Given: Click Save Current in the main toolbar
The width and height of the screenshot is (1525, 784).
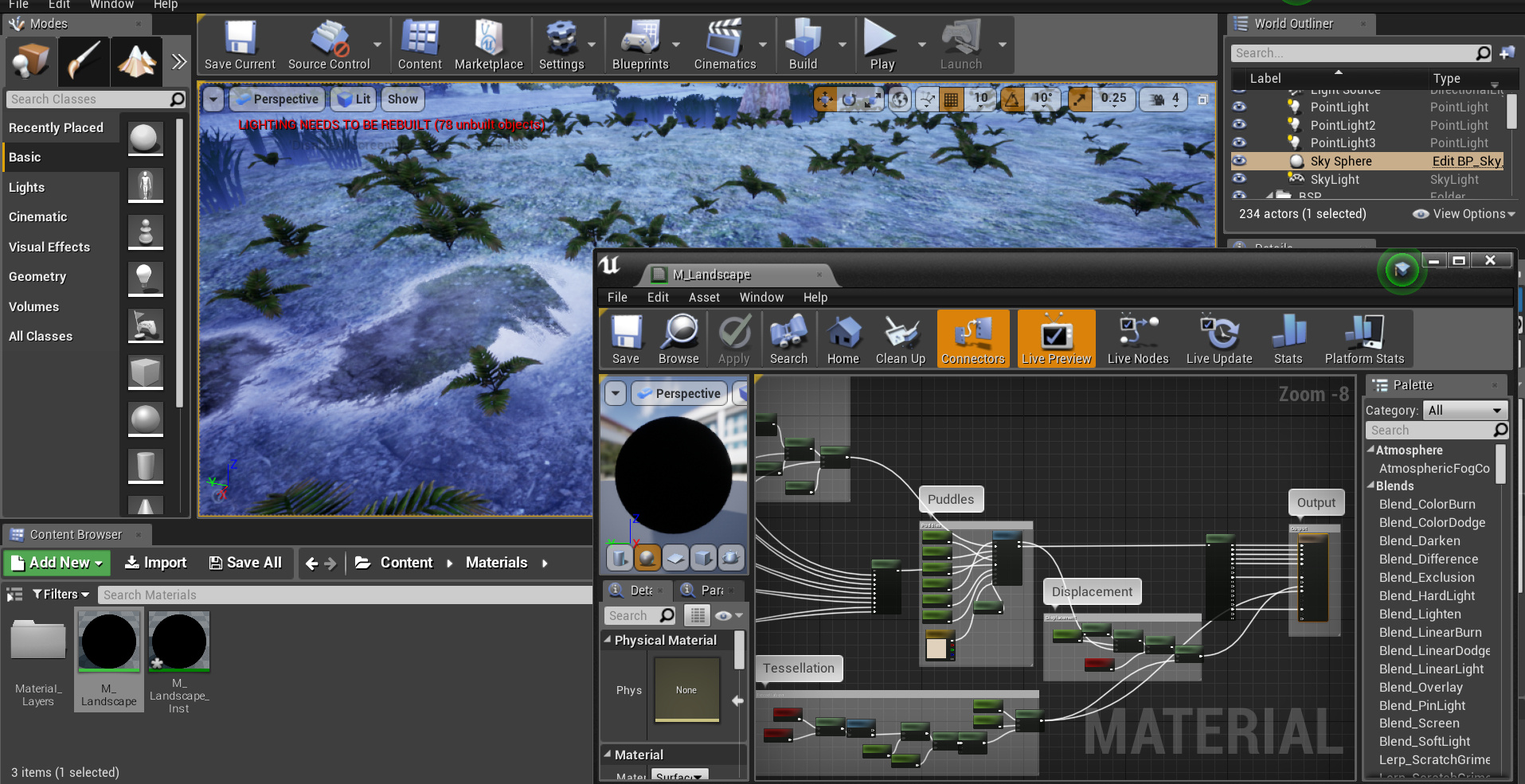Looking at the screenshot, I should 240,45.
